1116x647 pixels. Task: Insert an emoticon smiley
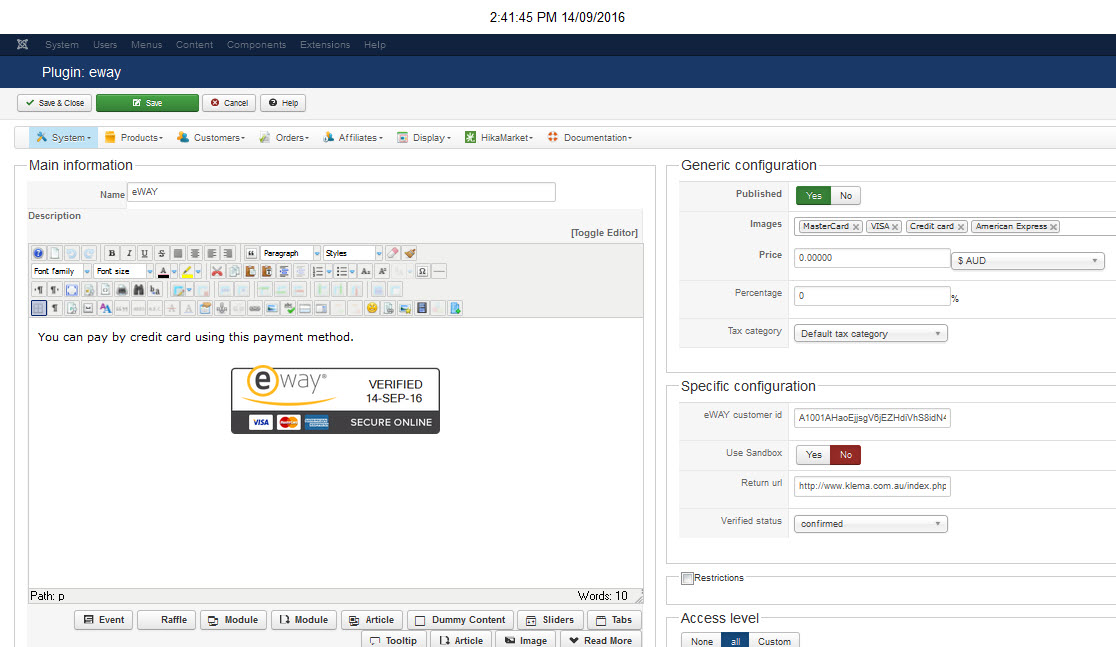pos(372,308)
